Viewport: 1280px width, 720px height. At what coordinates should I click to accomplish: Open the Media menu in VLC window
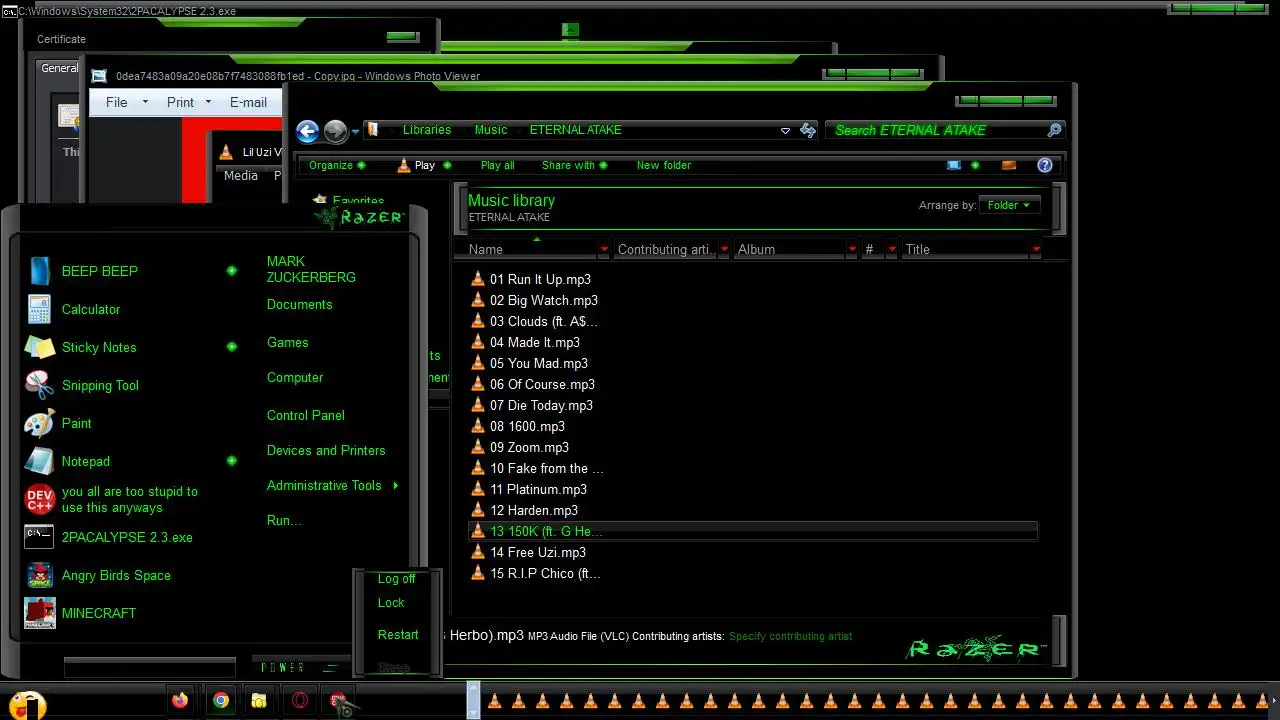[240, 175]
